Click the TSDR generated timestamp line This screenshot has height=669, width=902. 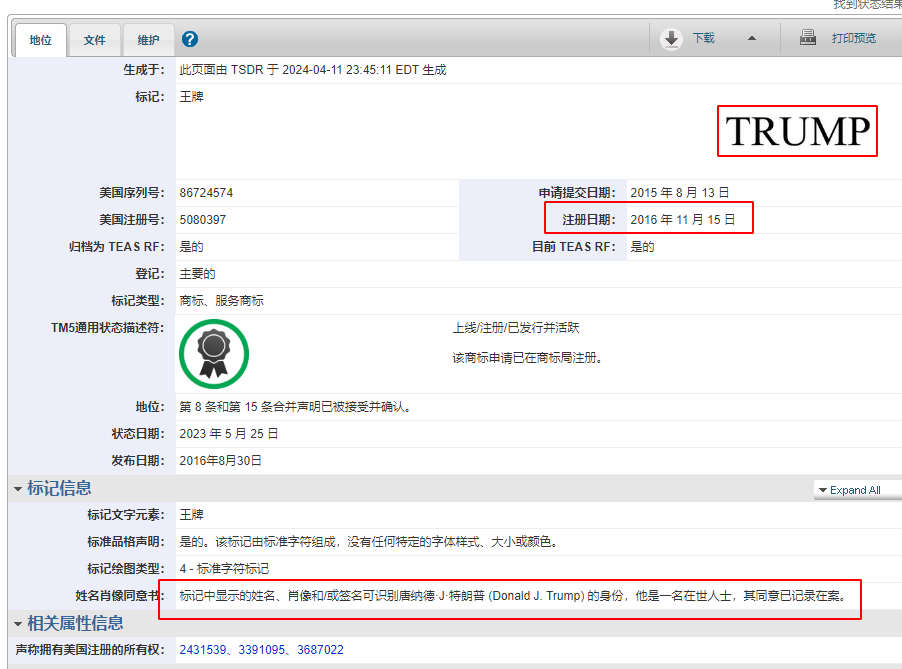[313, 70]
